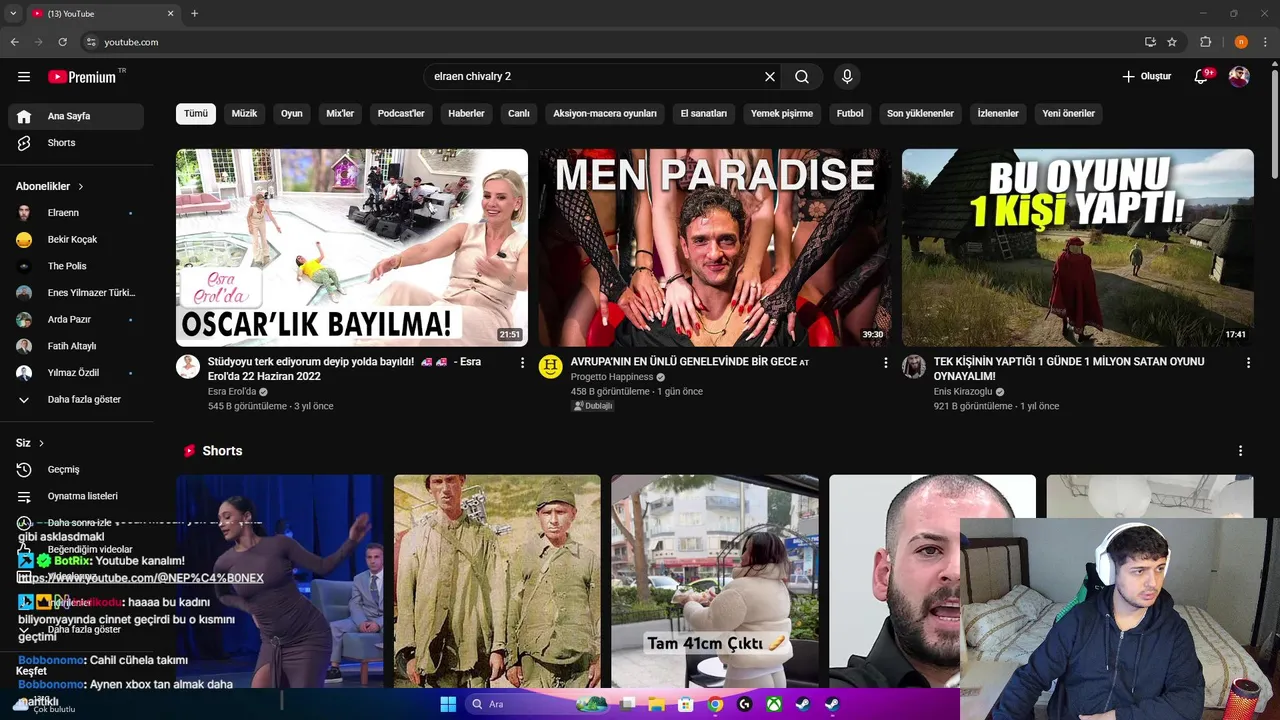The width and height of the screenshot is (1280, 720).
Task: Open Fatih Altaylı channel in sidebar
Action: click(x=76, y=346)
